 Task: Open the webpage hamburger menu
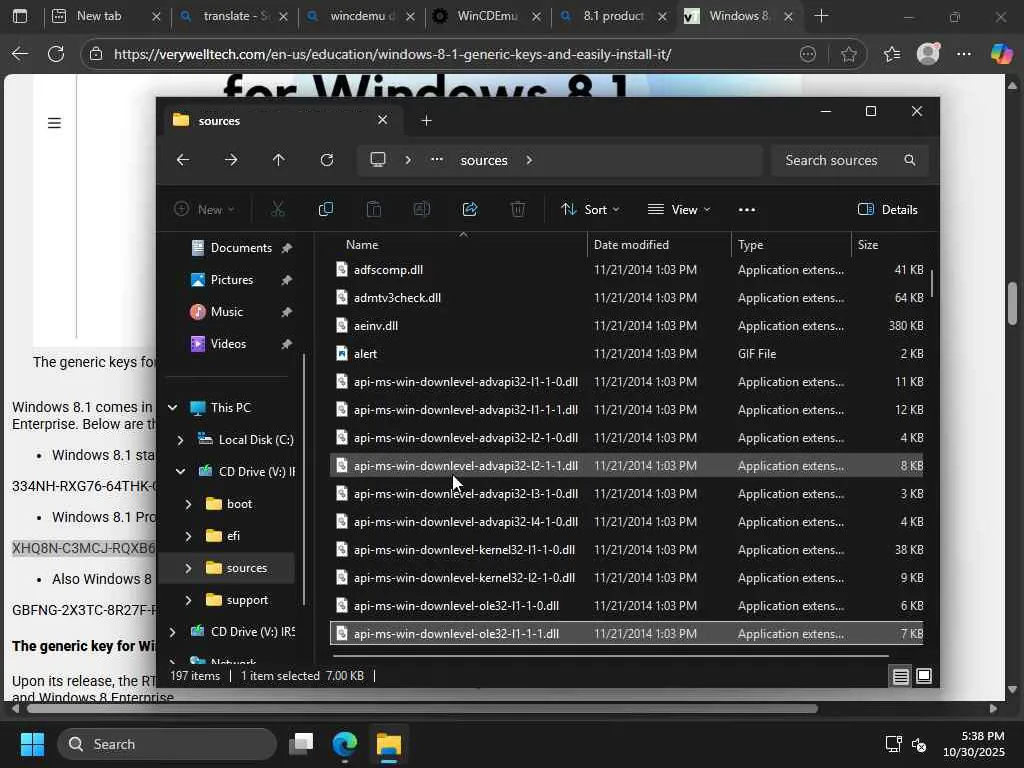(x=54, y=123)
